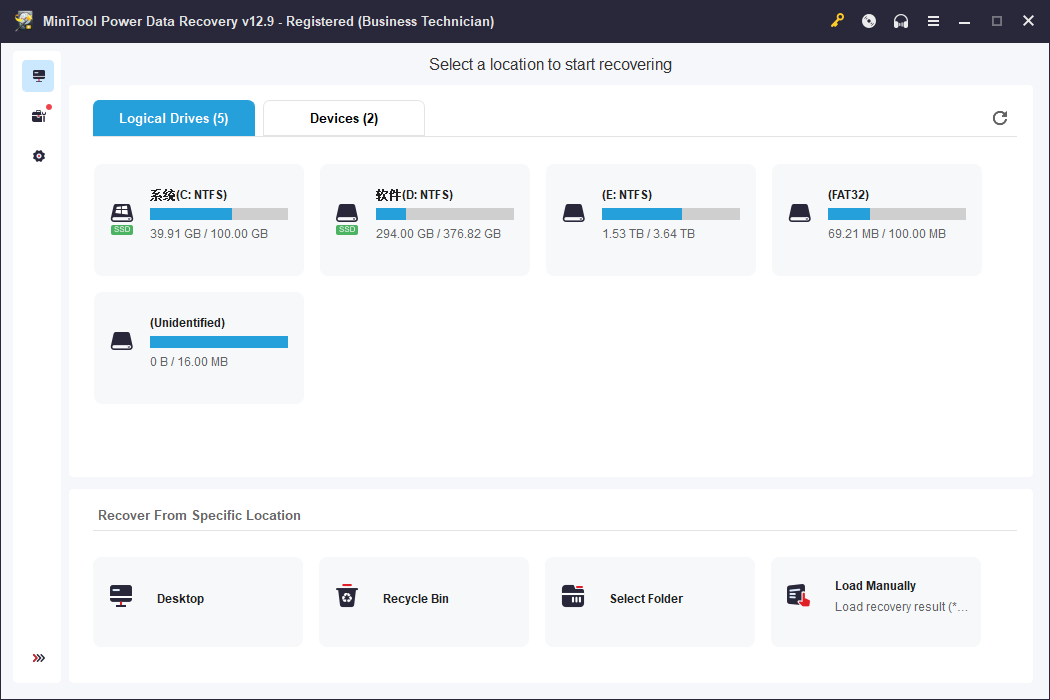
Task: Click the Unidentified drive icon
Action: point(122,341)
